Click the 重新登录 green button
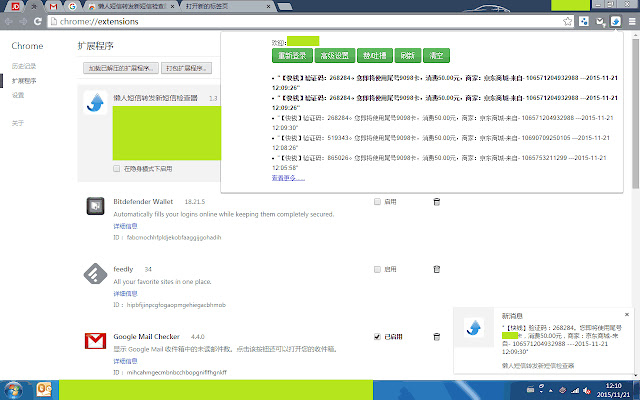The height and width of the screenshot is (400, 640). click(292, 56)
